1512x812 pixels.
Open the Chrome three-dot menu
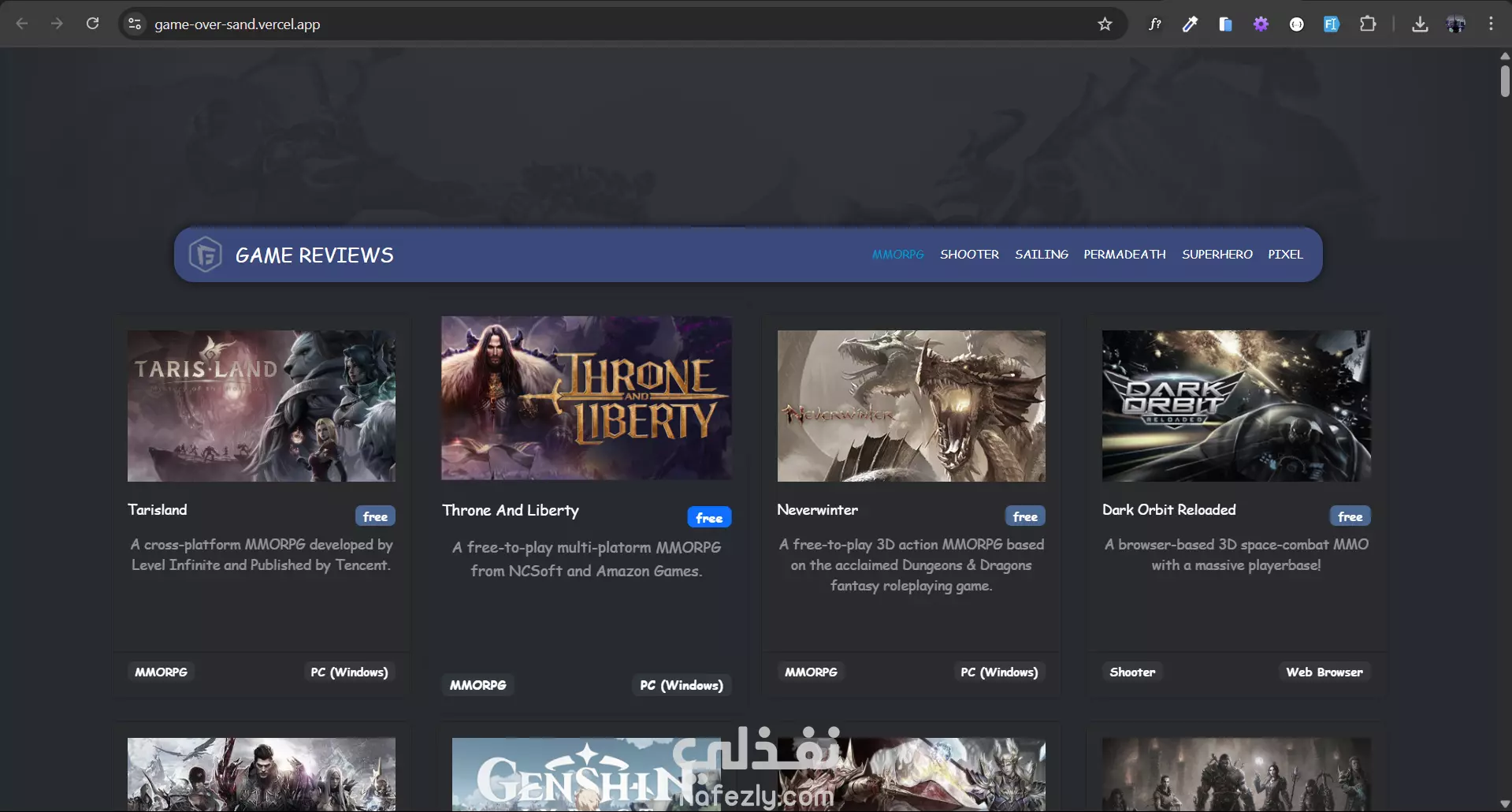1491,24
